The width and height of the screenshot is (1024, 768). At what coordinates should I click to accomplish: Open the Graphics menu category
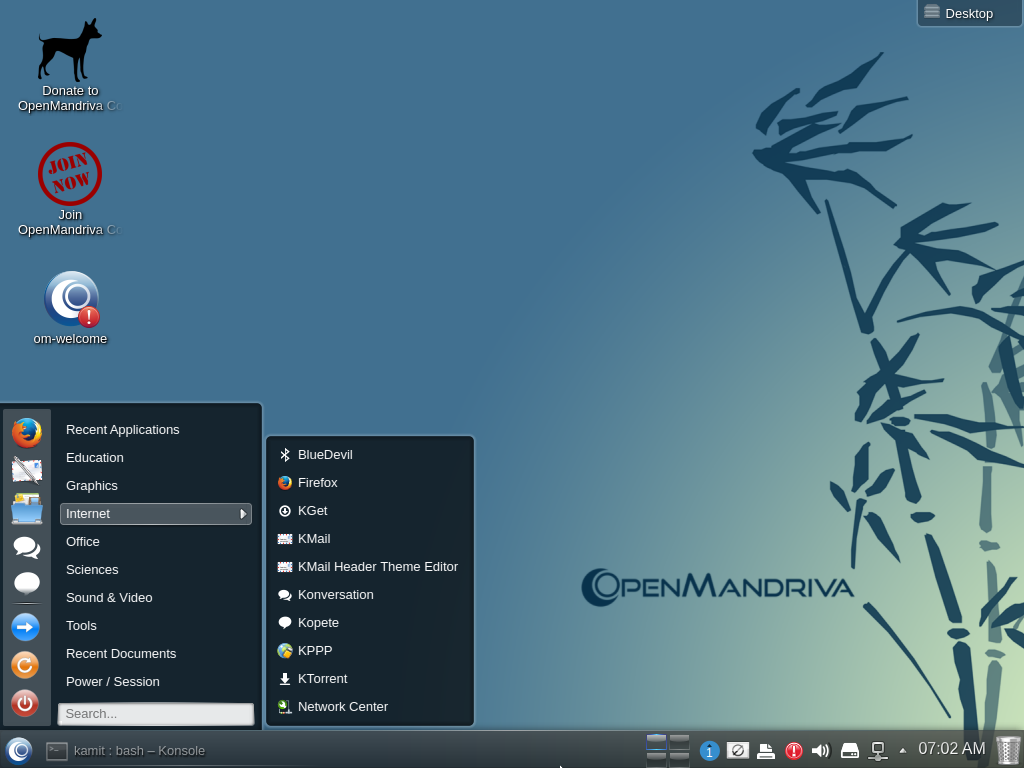click(x=92, y=485)
